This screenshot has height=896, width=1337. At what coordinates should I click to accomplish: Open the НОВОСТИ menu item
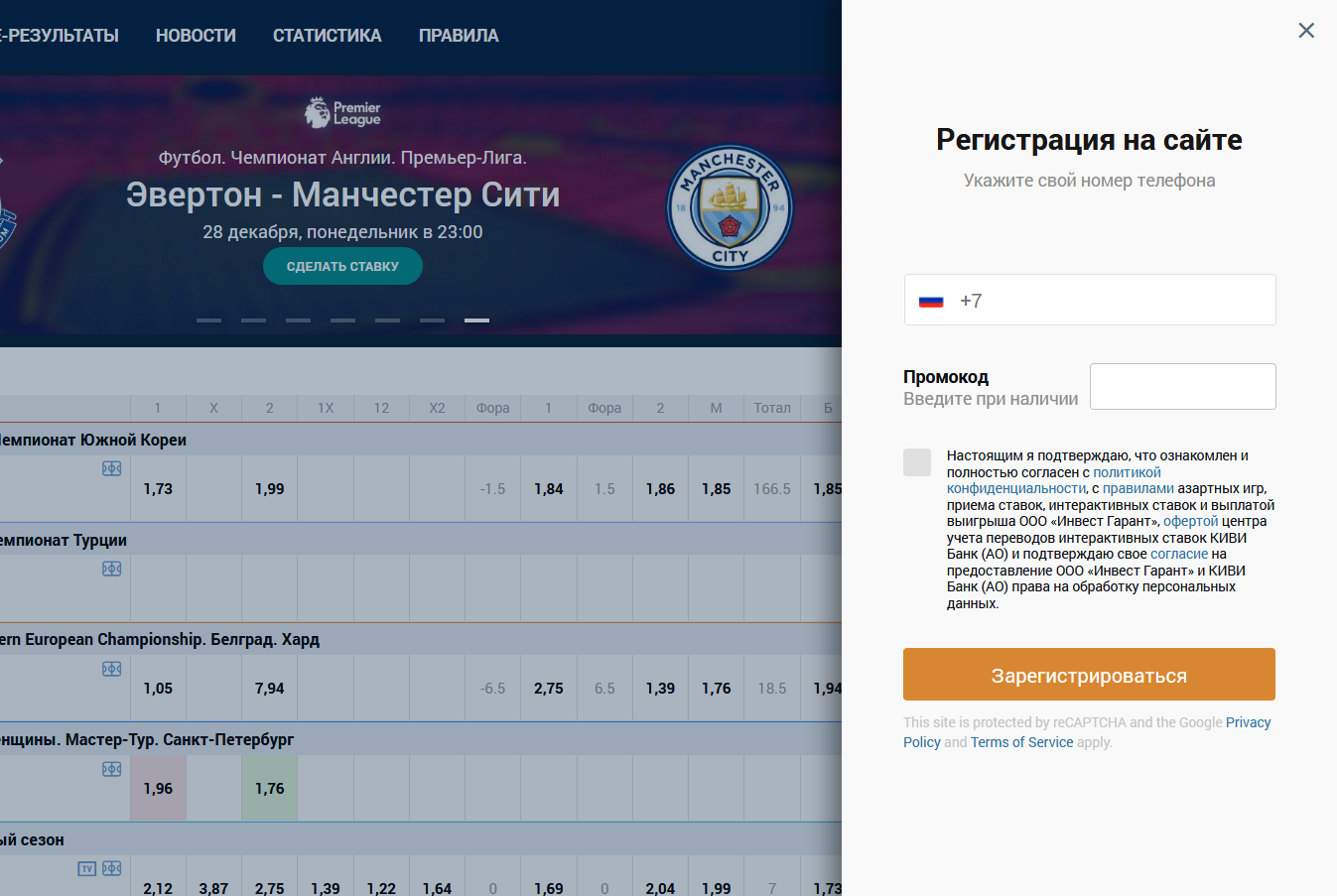coord(196,36)
